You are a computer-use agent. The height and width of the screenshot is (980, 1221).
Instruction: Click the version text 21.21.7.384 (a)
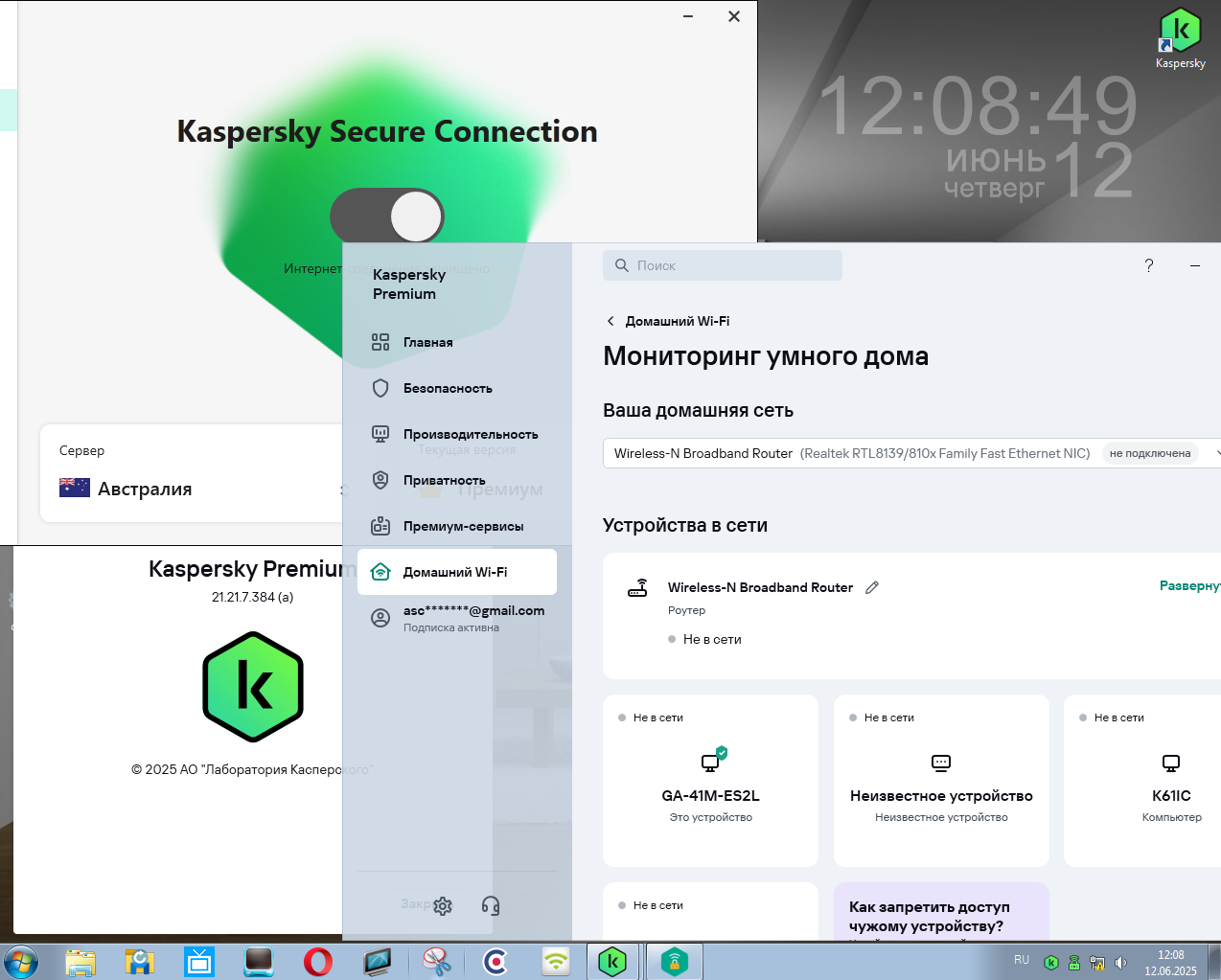252,597
